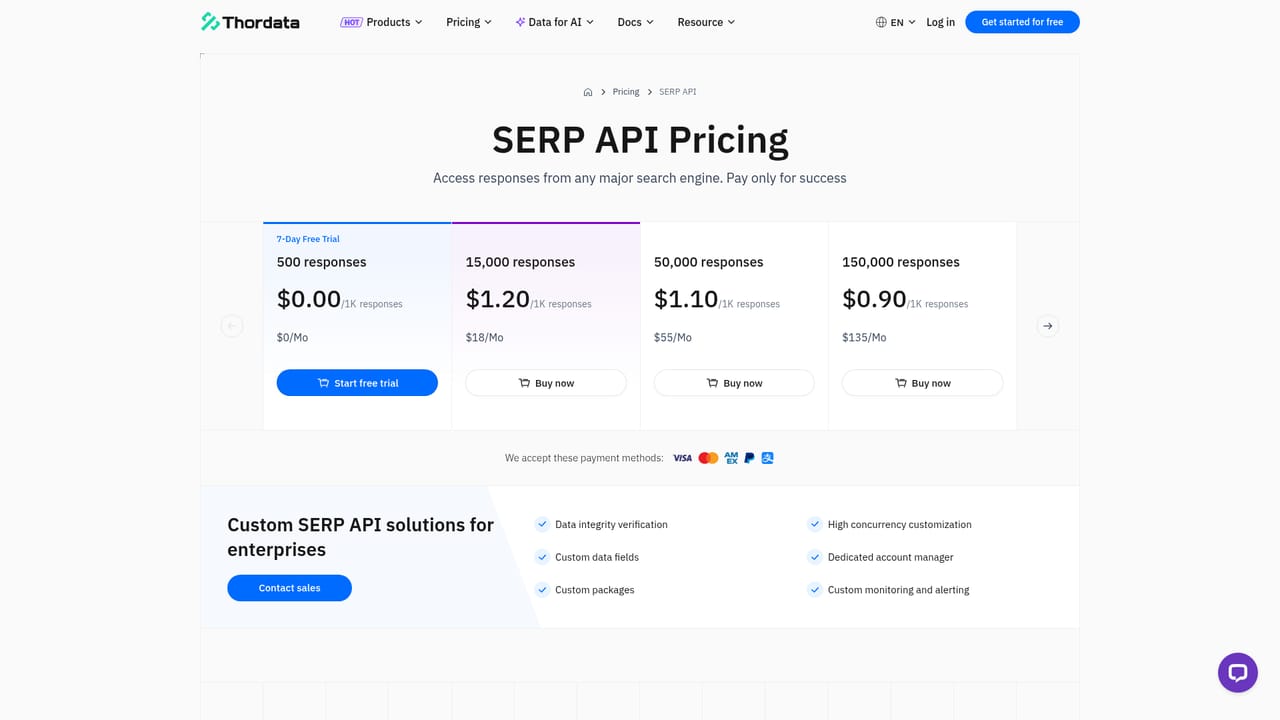This screenshot has height=720, width=1280.
Task: Click "Custom data fields" feature text
Action: (597, 557)
